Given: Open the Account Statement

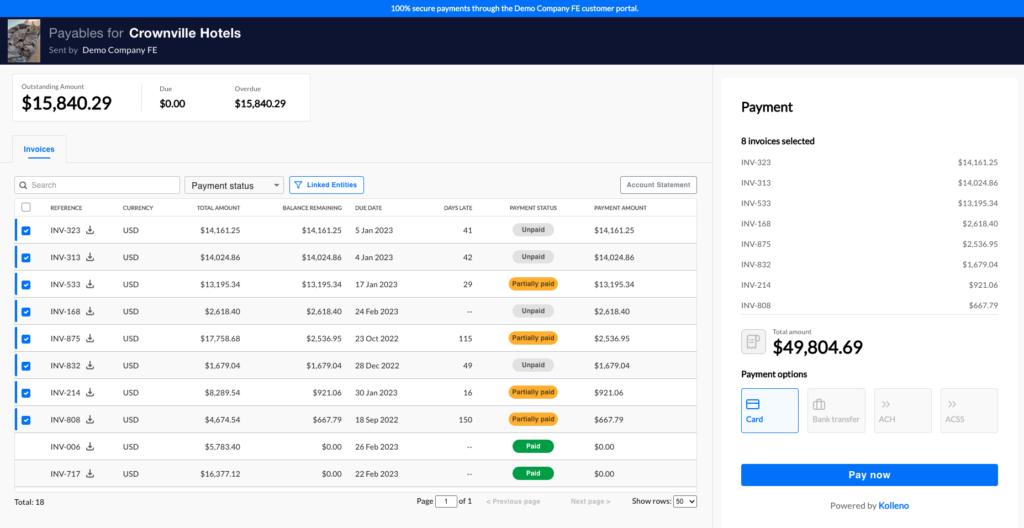Looking at the screenshot, I should 658,185.
